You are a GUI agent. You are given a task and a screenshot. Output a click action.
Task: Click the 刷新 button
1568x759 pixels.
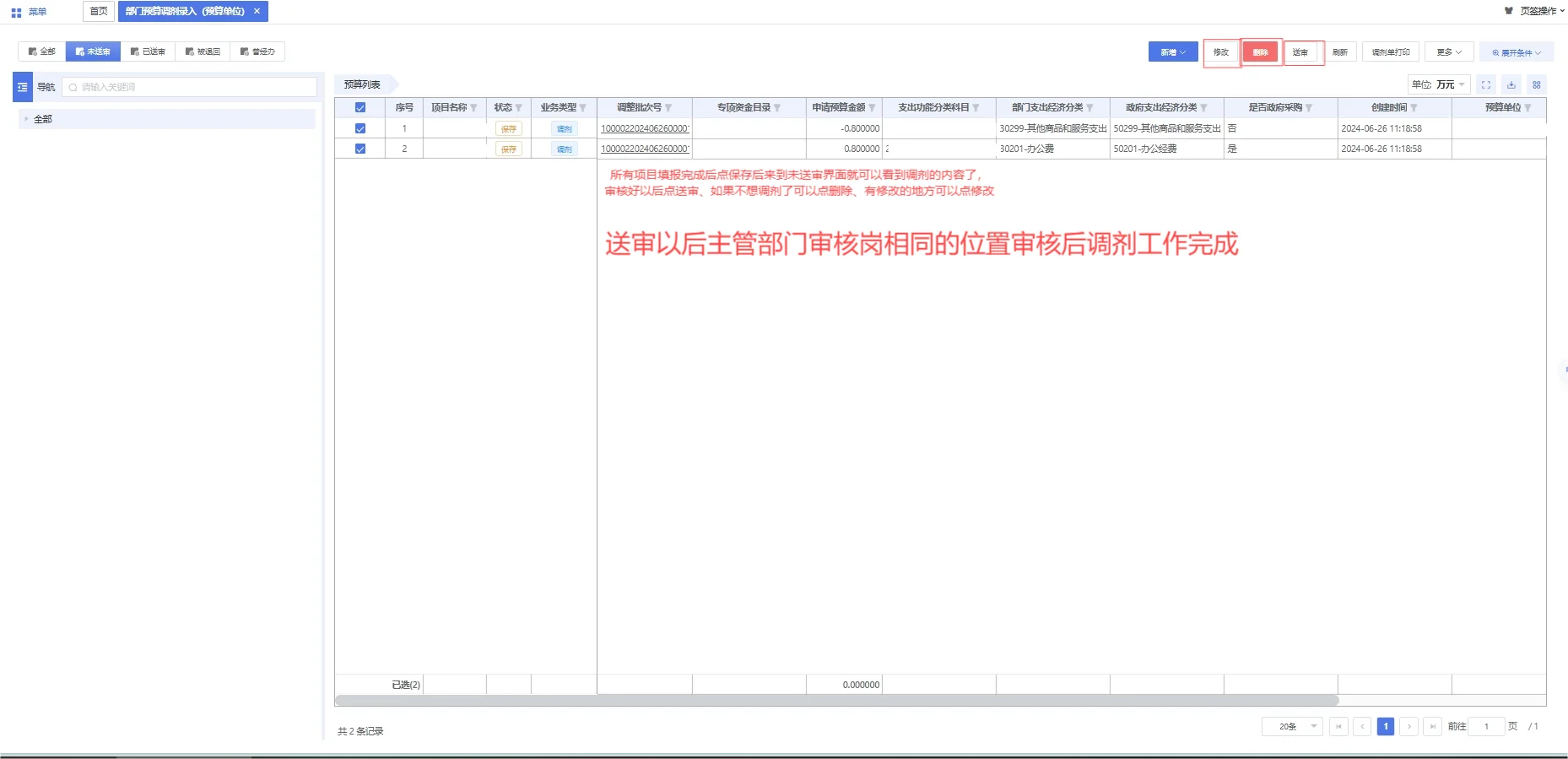pyautogui.click(x=1340, y=52)
